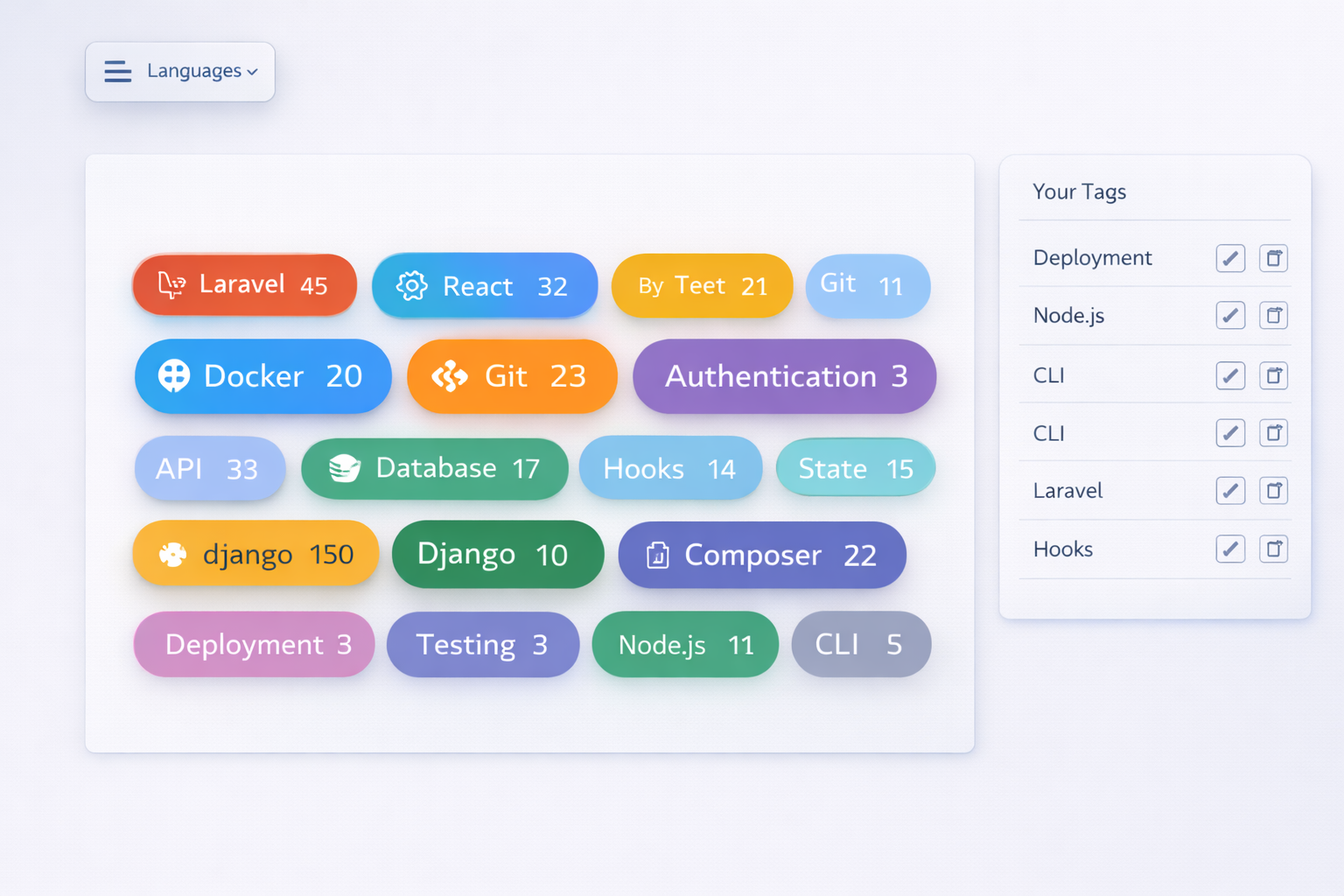Viewport: 1344px width, 896px height.
Task: Click the Laravel logo icon on red tag
Action: (x=171, y=284)
